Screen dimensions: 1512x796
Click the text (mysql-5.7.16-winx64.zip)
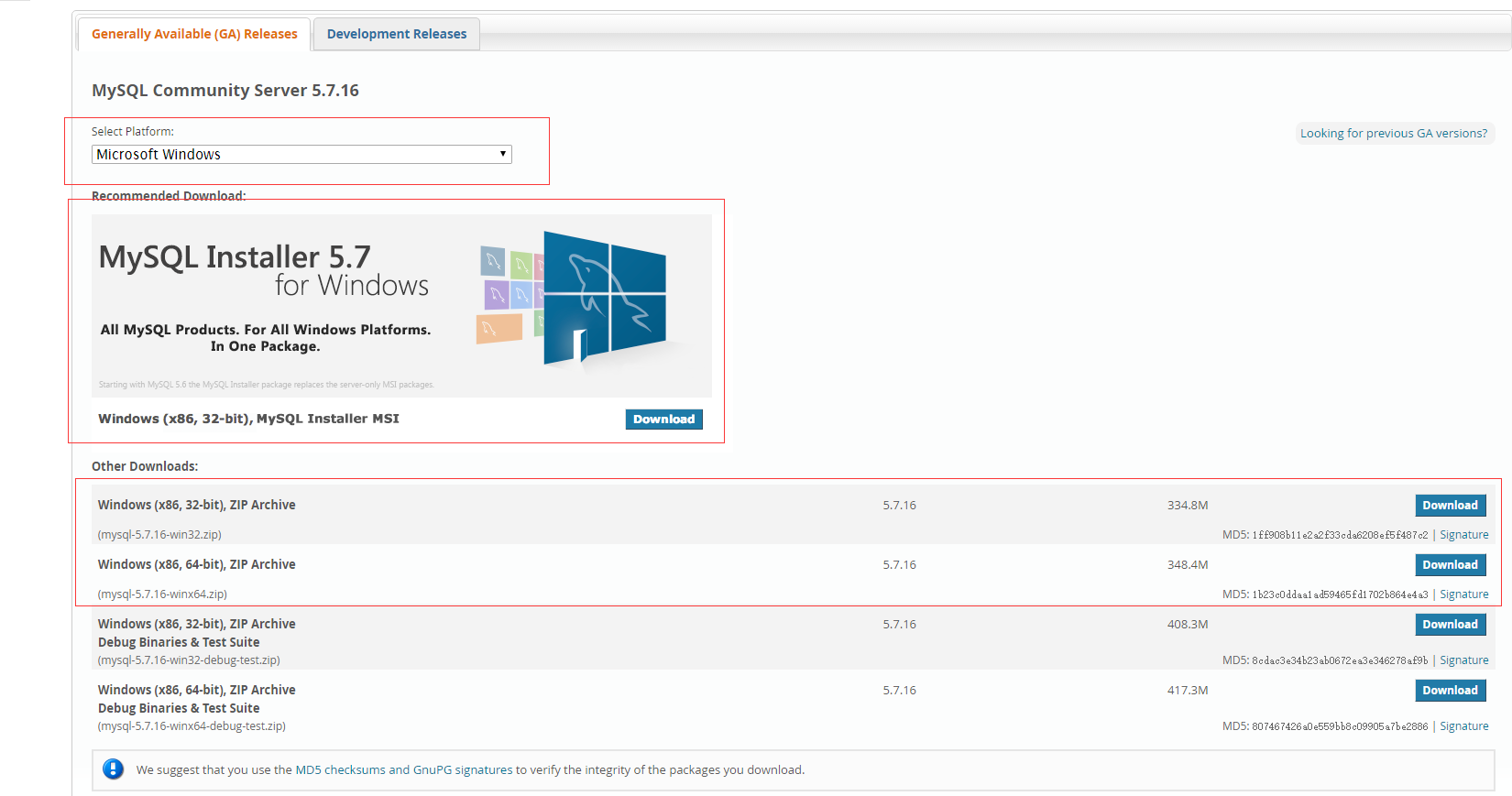[x=162, y=594]
